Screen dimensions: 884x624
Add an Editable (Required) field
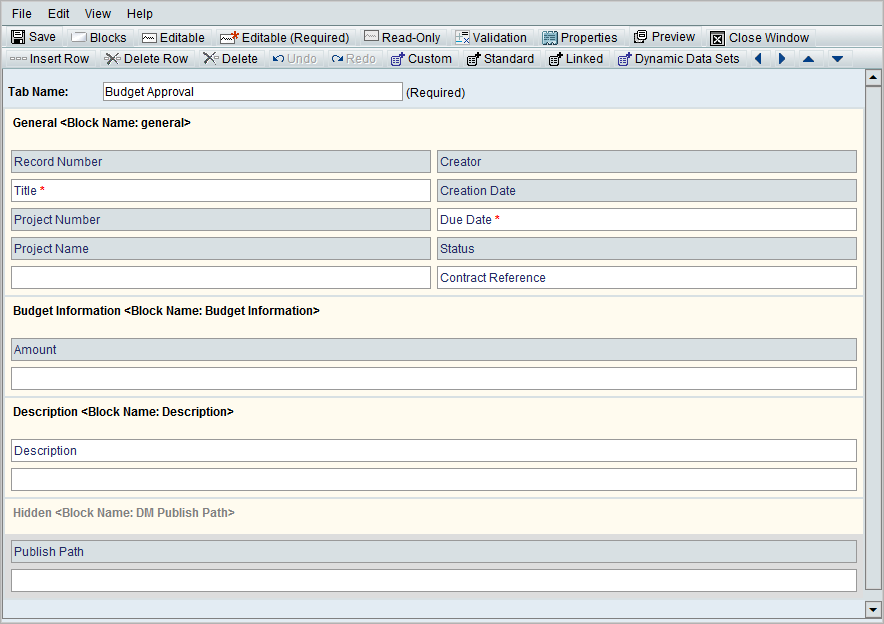point(283,37)
